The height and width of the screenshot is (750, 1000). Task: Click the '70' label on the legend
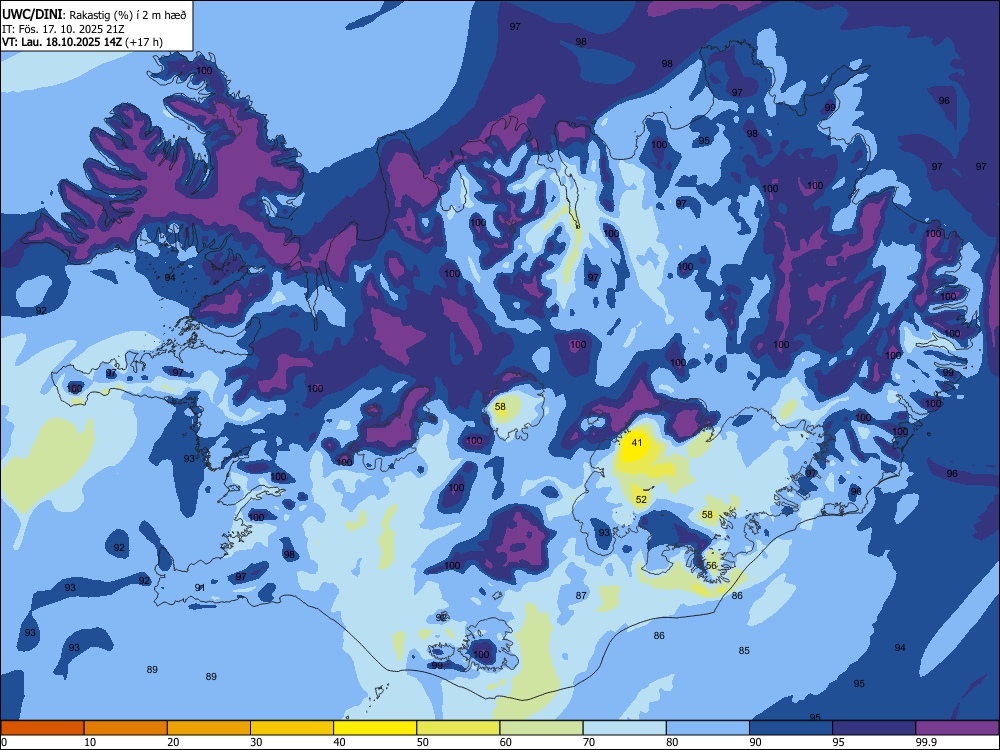click(x=589, y=742)
